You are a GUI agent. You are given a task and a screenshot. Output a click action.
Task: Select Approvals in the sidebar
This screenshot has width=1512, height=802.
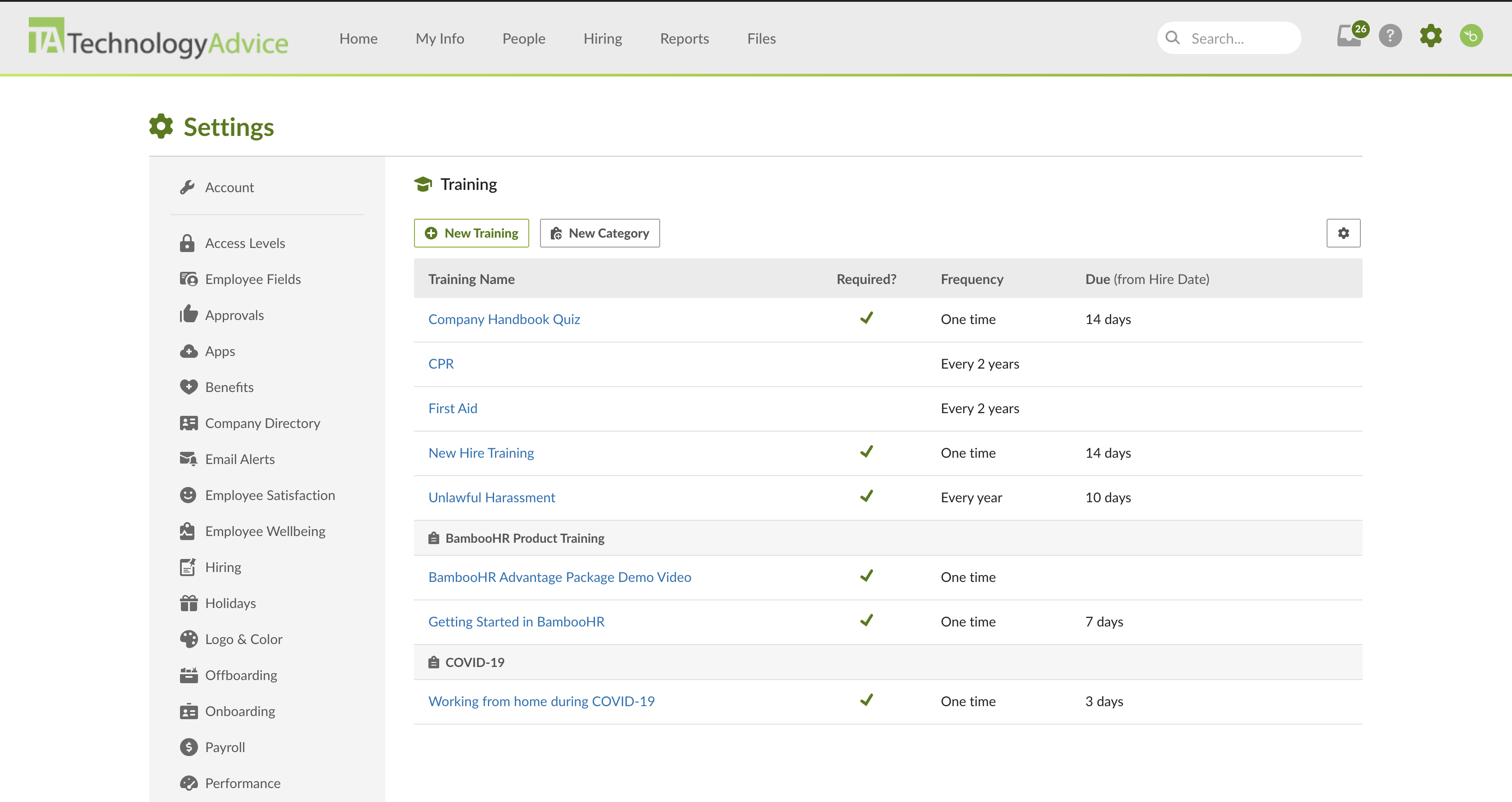234,315
